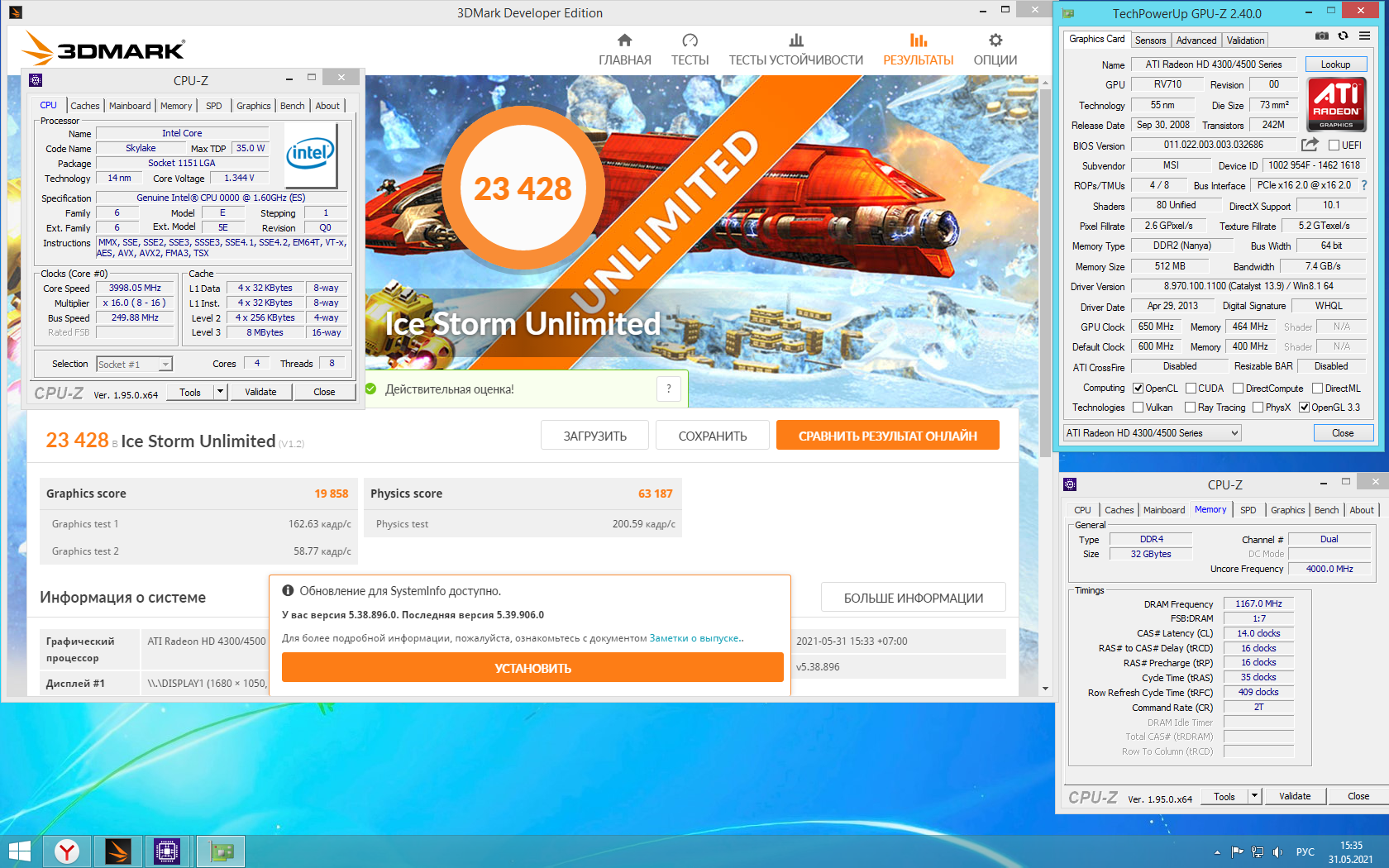Toggle the DirectCompute checkbox

pyautogui.click(x=1239, y=389)
